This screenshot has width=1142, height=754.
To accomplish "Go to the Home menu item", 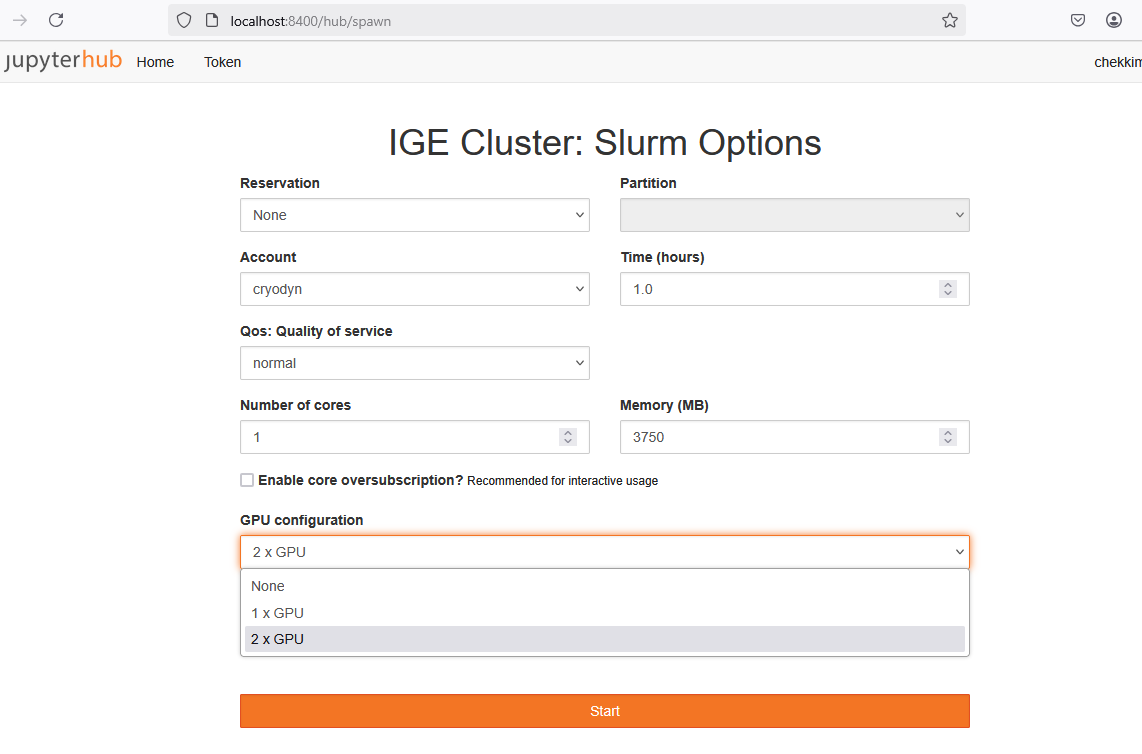I will [x=155, y=62].
